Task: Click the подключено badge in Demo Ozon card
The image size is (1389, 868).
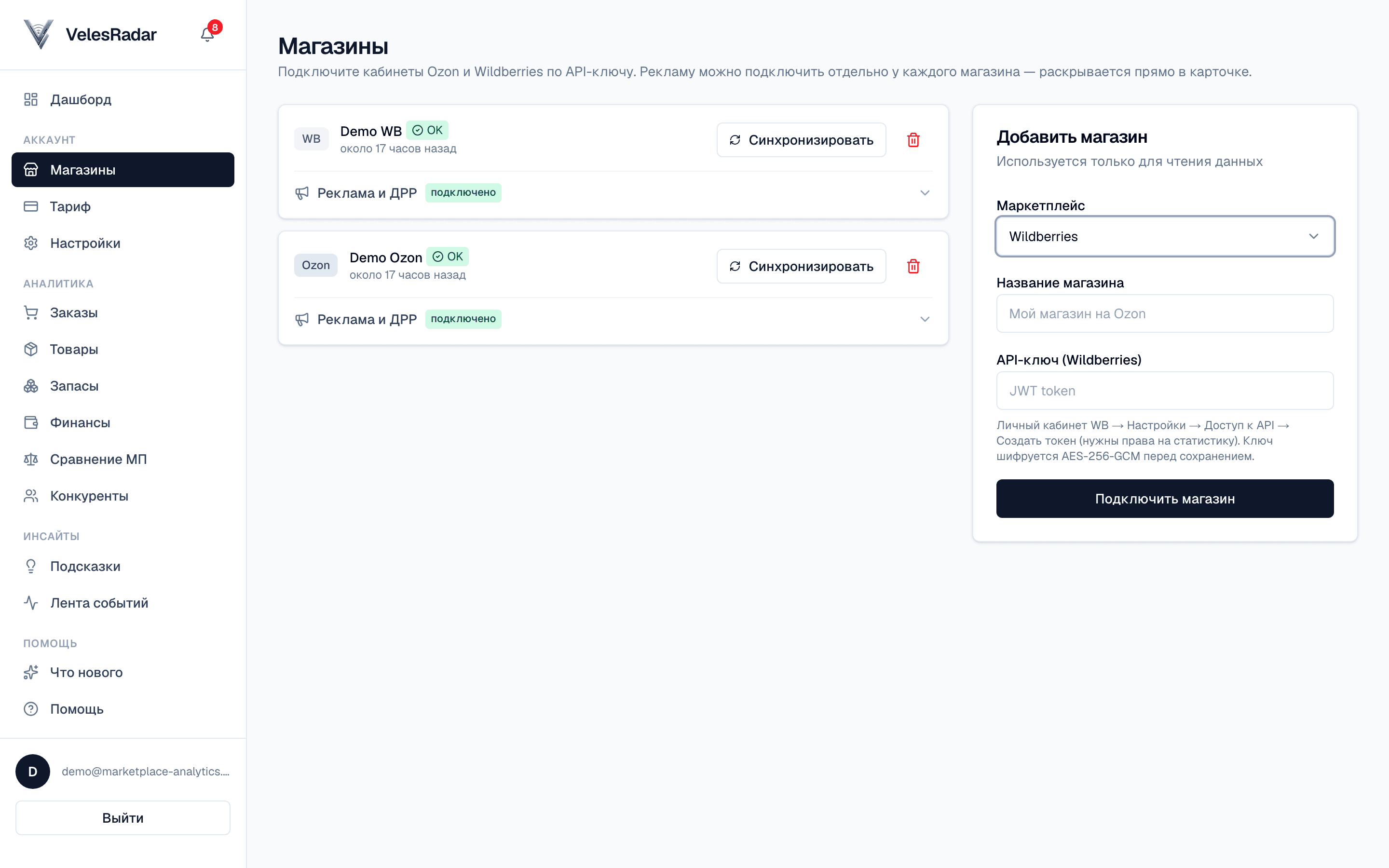Action: [463, 319]
